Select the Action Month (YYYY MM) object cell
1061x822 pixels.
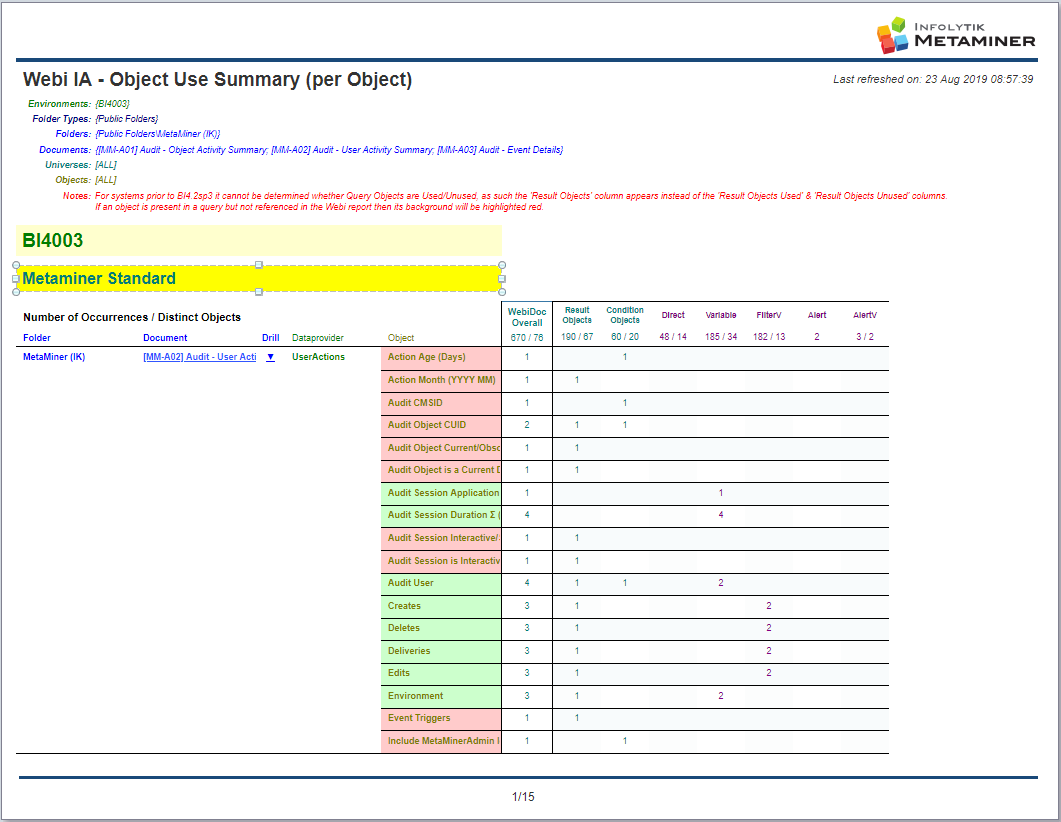[x=441, y=381]
